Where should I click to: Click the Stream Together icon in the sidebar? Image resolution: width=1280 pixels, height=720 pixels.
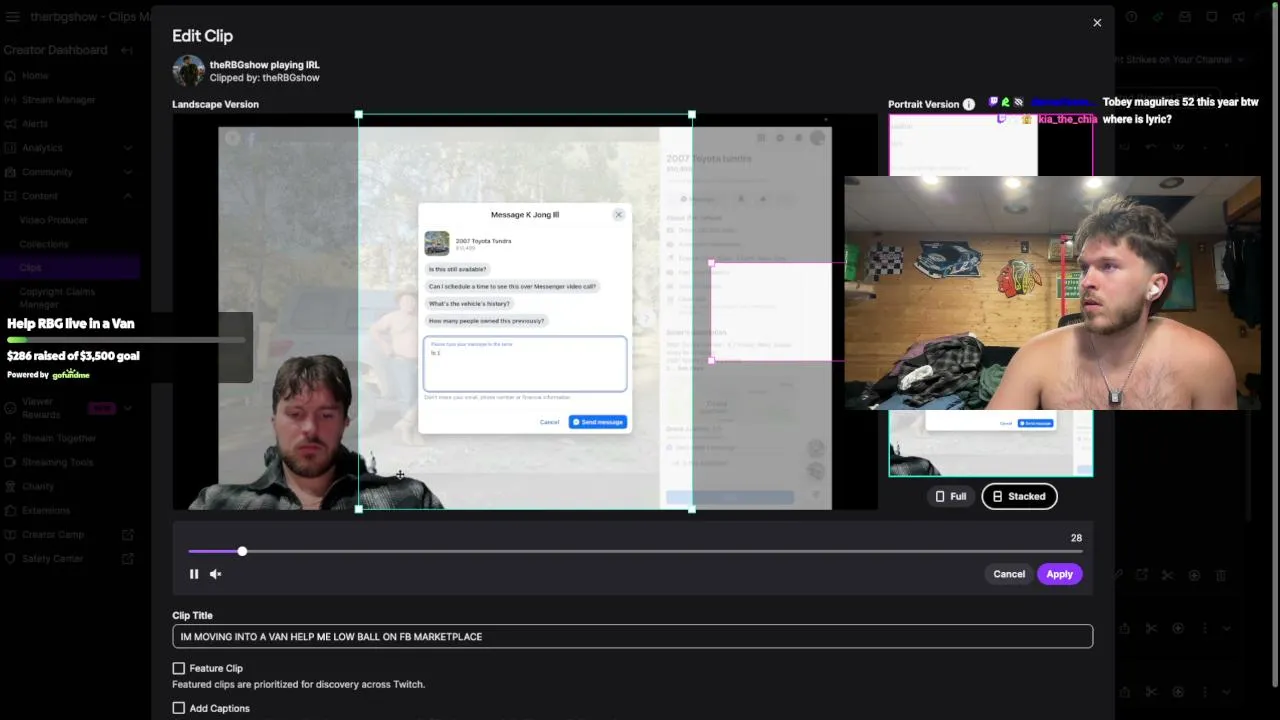(x=9, y=438)
